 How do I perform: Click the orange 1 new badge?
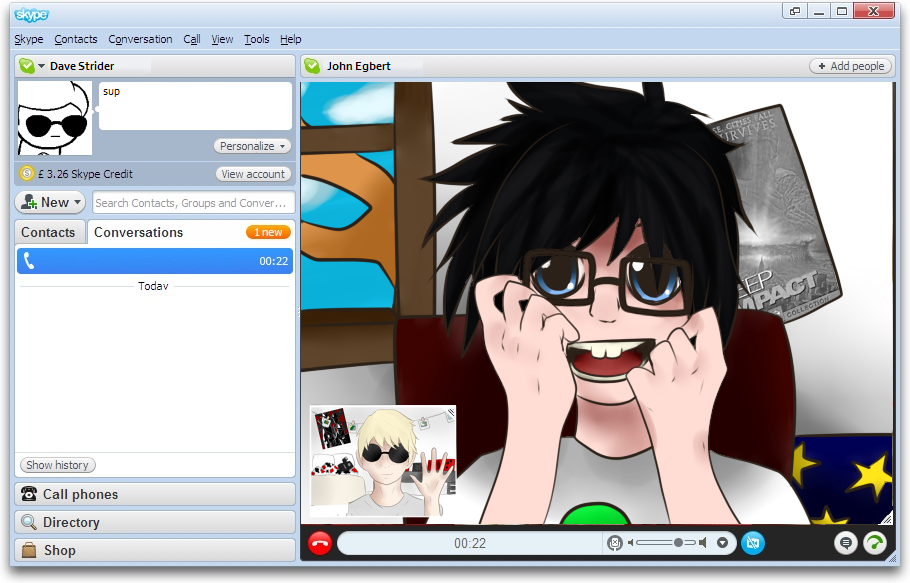tap(268, 232)
